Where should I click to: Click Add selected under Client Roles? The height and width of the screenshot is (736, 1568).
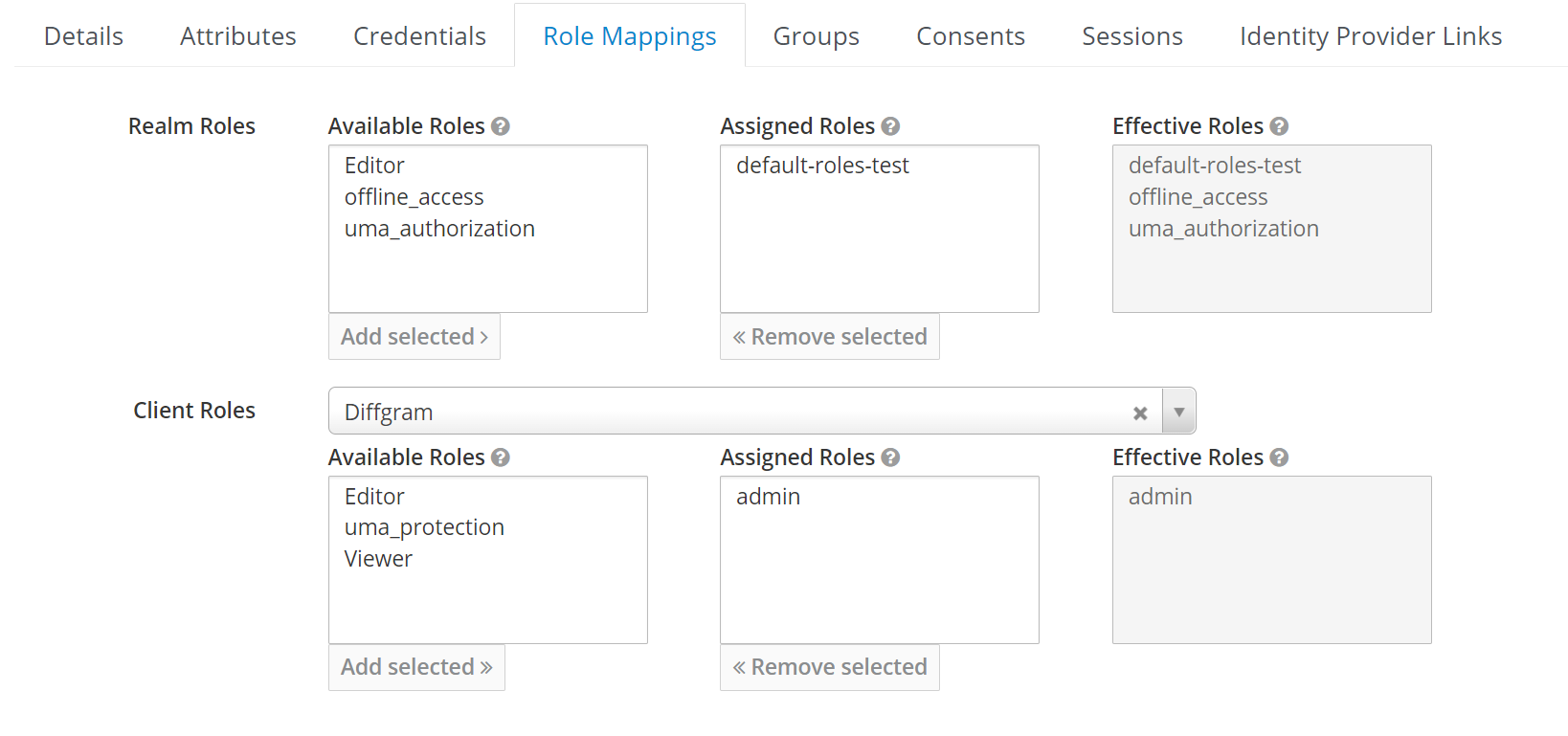coord(416,667)
